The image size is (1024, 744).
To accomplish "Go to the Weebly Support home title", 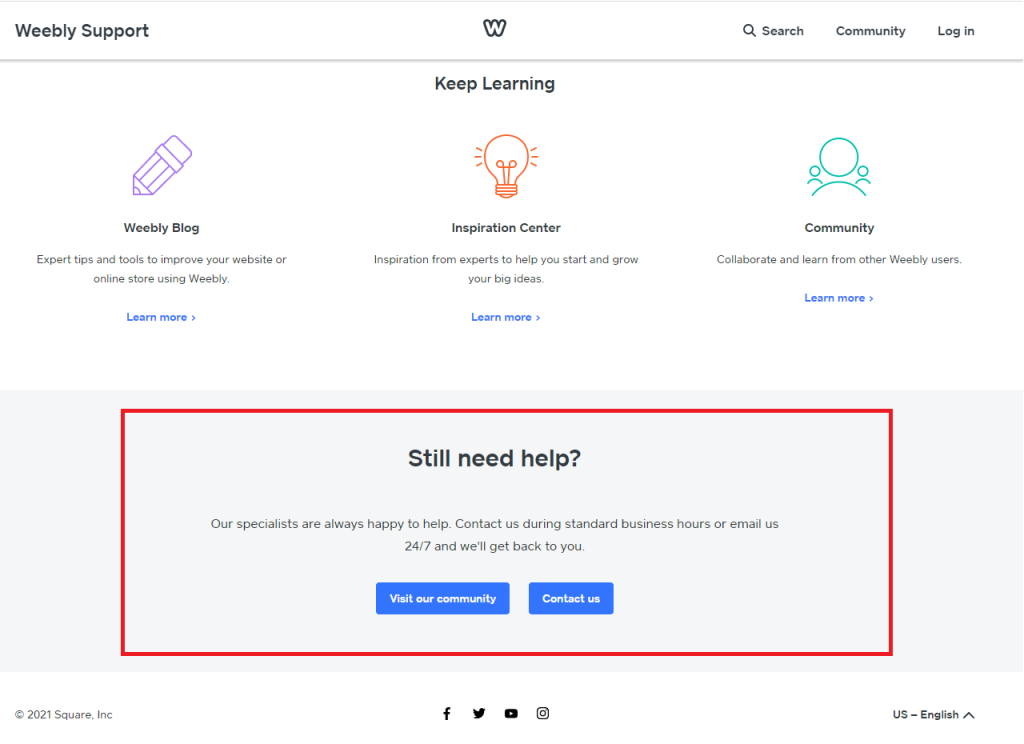I will tap(82, 31).
